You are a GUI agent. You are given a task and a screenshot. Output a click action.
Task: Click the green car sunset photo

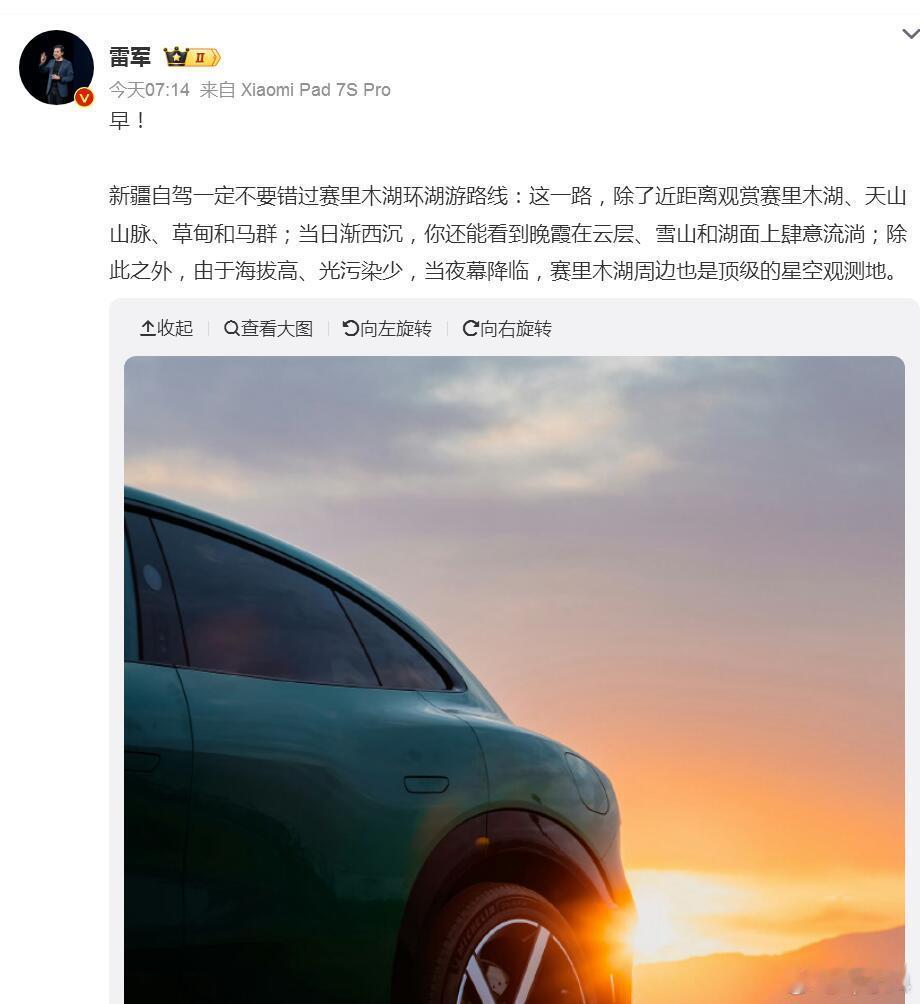coord(514,680)
